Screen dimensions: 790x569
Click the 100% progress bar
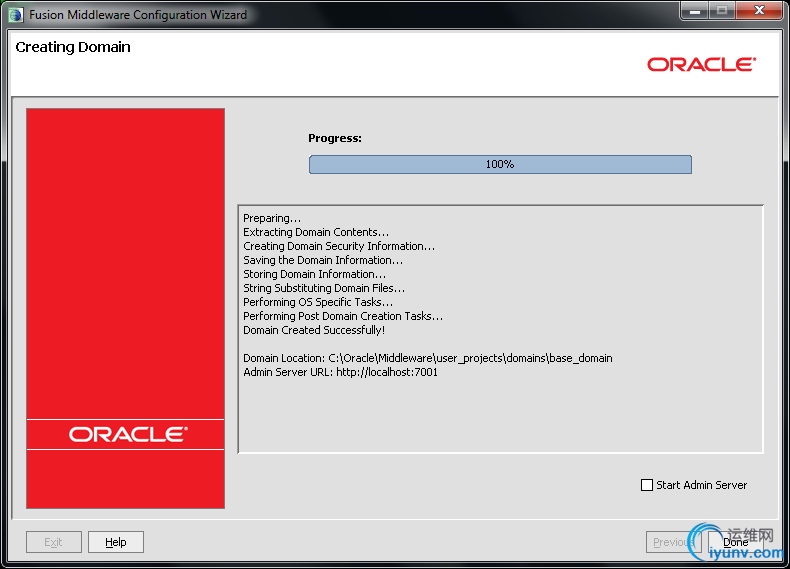click(500, 164)
